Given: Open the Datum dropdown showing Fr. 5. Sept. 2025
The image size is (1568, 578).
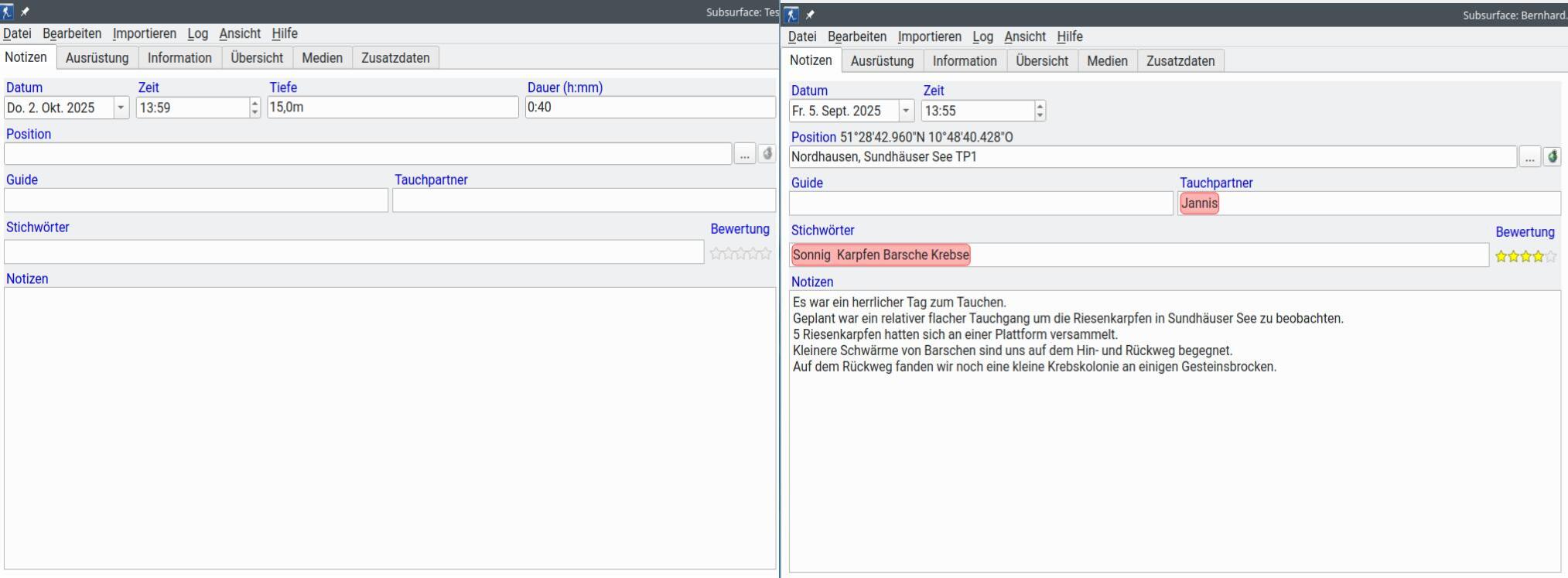Looking at the screenshot, I should tap(906, 111).
